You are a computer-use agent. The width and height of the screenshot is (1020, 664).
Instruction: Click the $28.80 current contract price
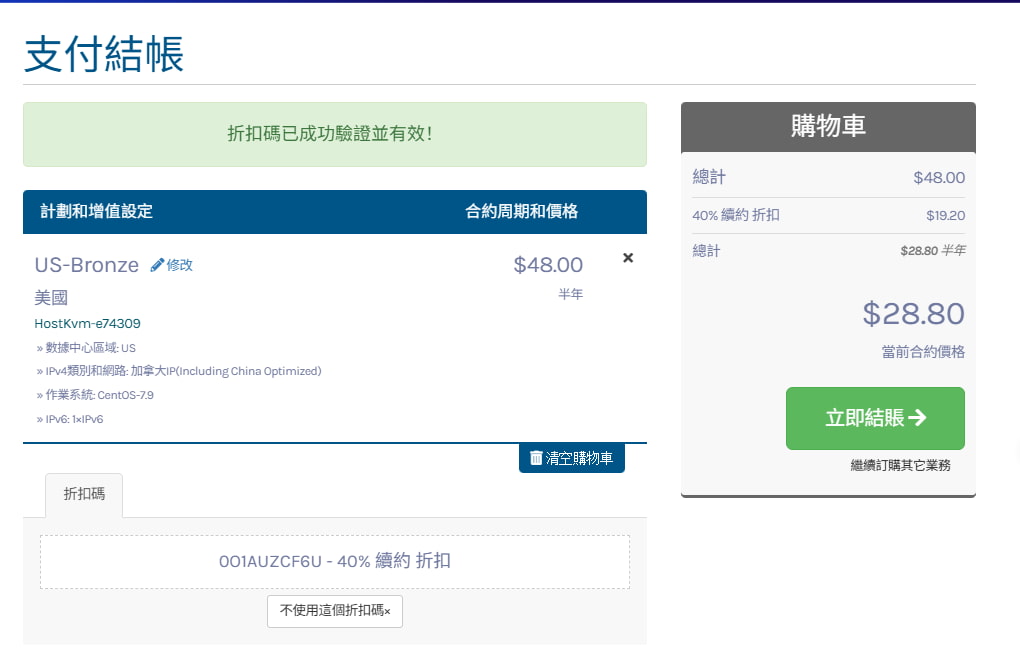pyautogui.click(x=913, y=314)
